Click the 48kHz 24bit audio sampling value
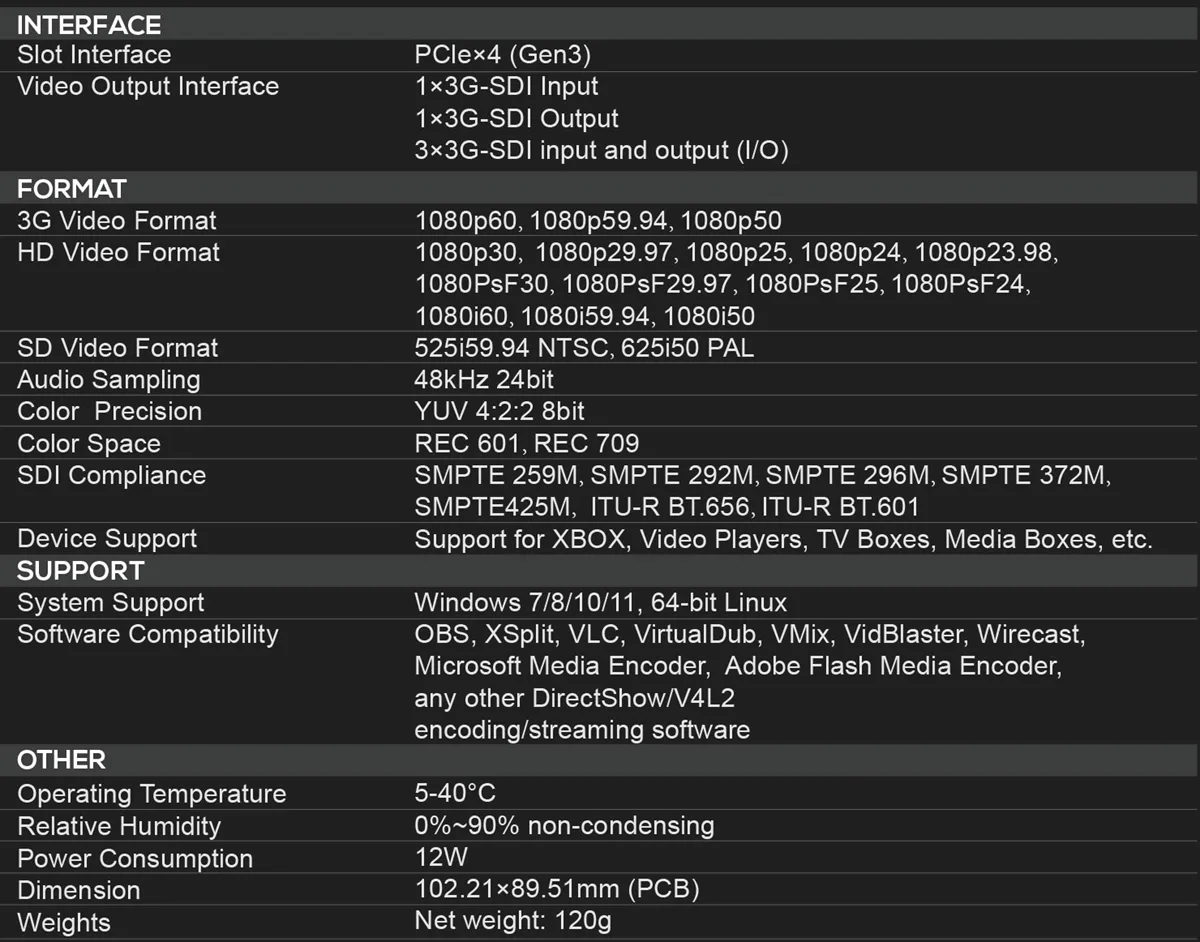The height and width of the screenshot is (942, 1200). (x=484, y=380)
